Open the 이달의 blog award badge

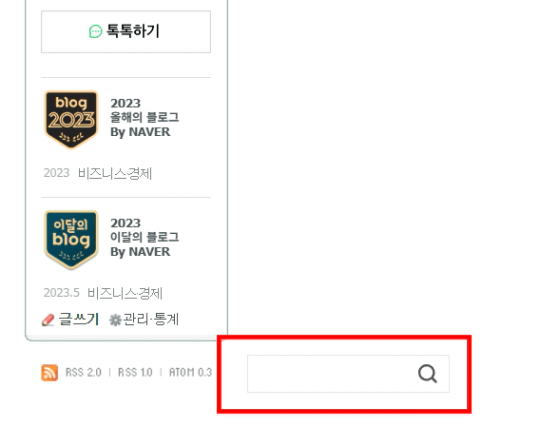[71, 239]
